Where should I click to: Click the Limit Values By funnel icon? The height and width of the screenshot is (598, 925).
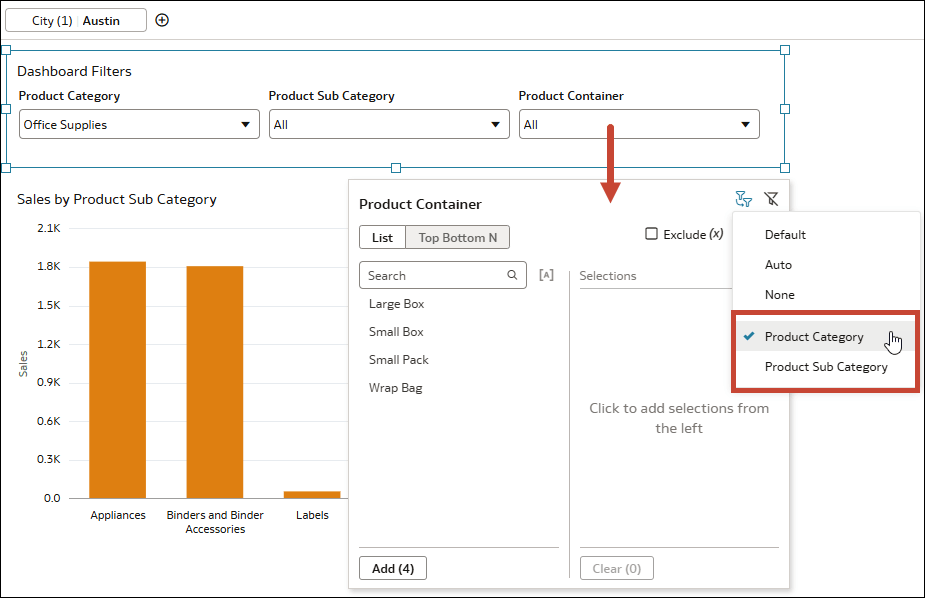click(x=743, y=199)
